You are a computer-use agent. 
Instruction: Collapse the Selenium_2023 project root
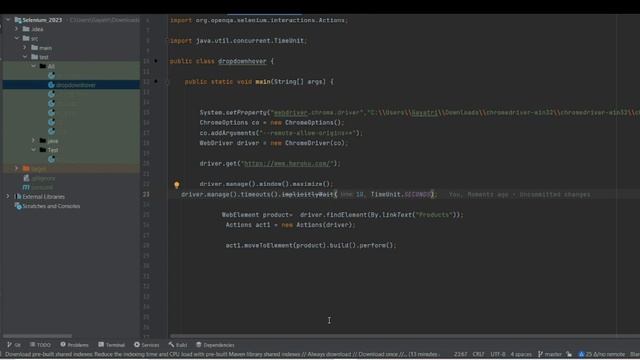tap(8, 20)
